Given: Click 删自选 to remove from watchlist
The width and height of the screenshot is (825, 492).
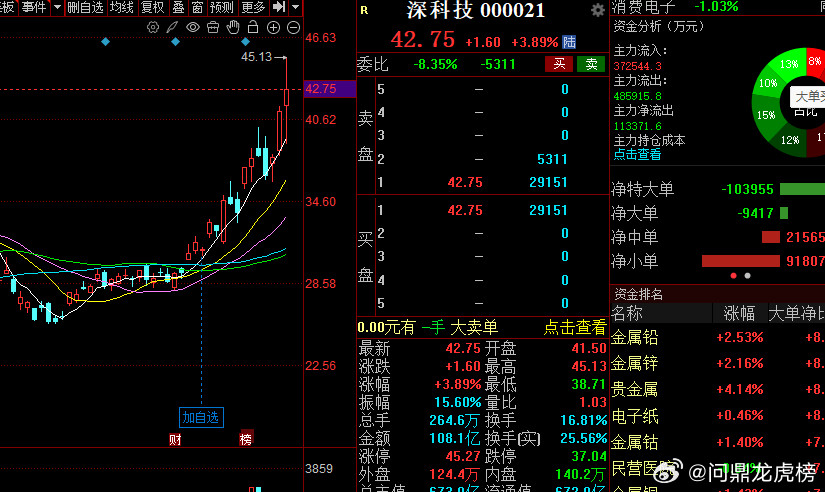Looking at the screenshot, I should [85, 7].
